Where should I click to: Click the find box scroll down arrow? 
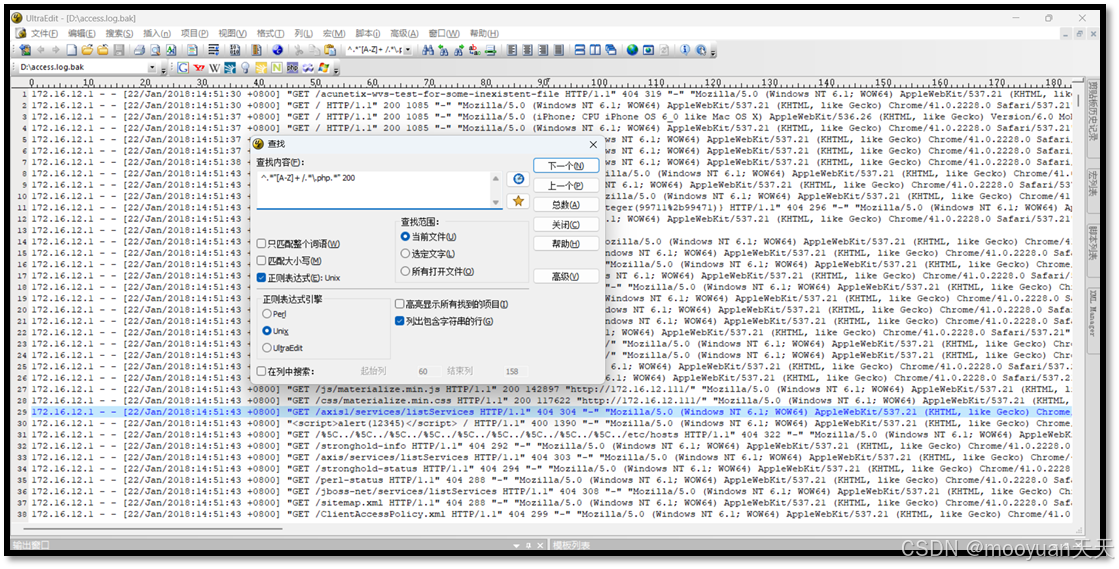[x=497, y=203]
